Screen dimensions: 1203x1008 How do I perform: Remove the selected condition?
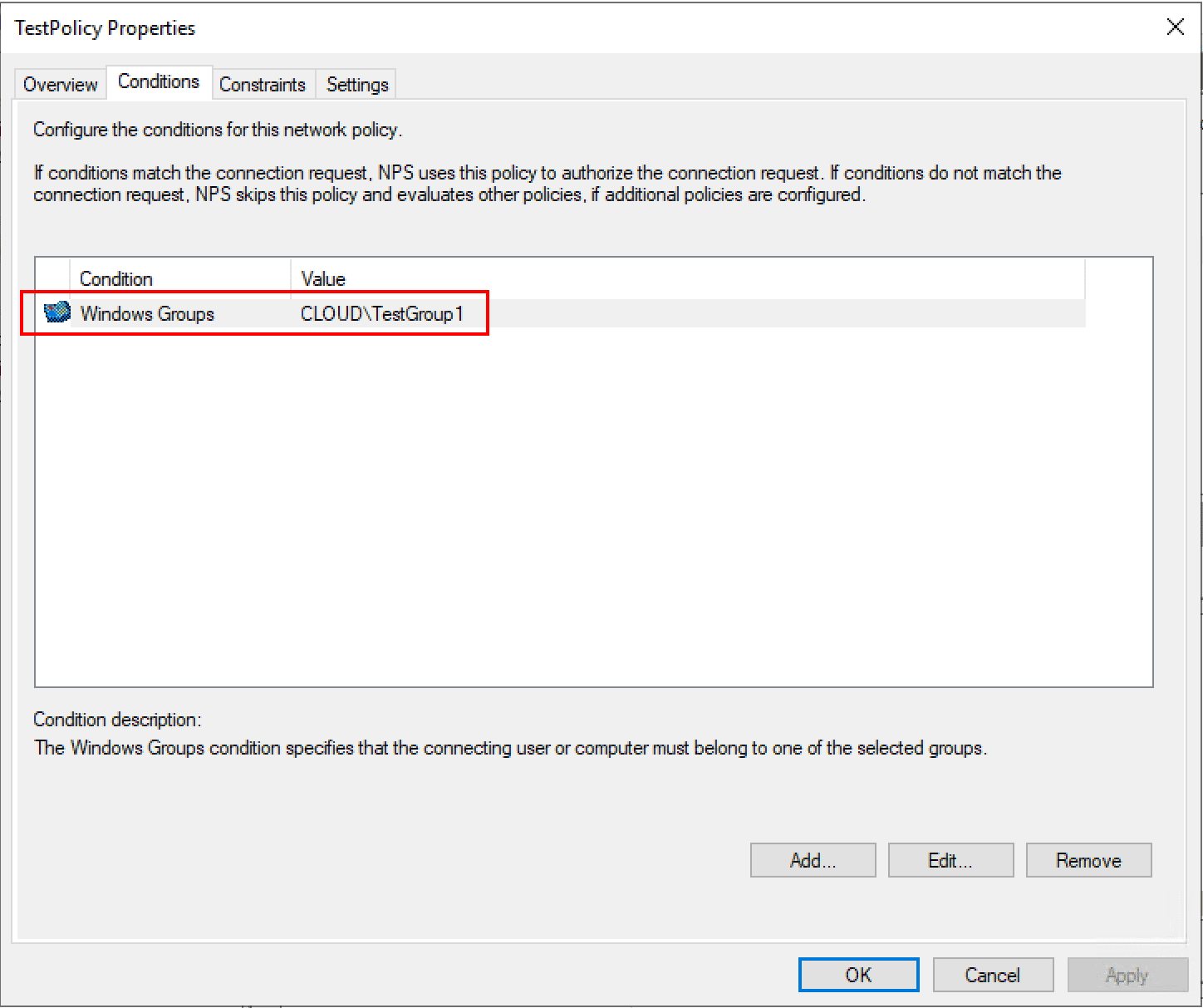pyautogui.click(x=1088, y=860)
